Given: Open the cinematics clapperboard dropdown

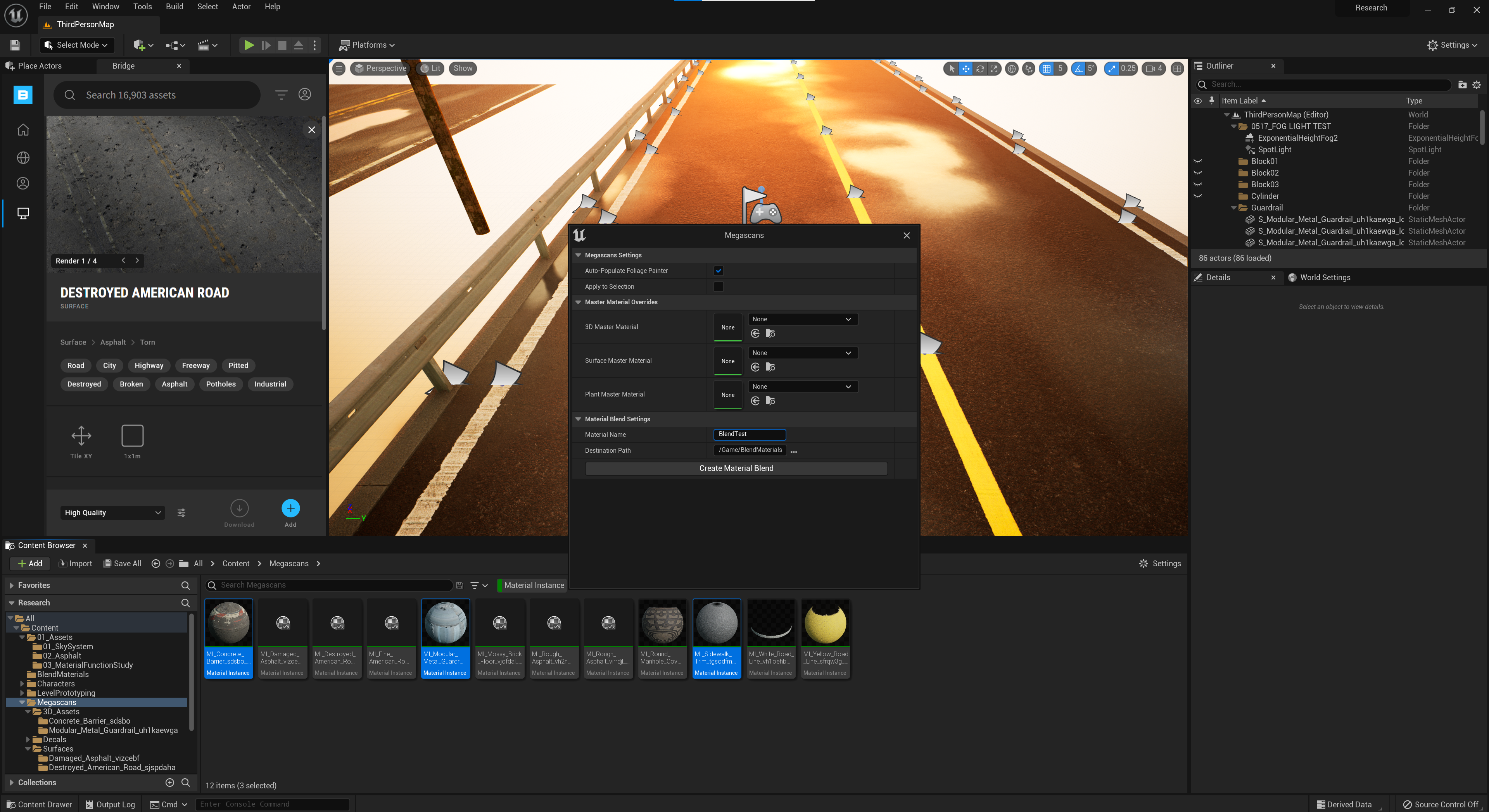Looking at the screenshot, I should coord(207,45).
